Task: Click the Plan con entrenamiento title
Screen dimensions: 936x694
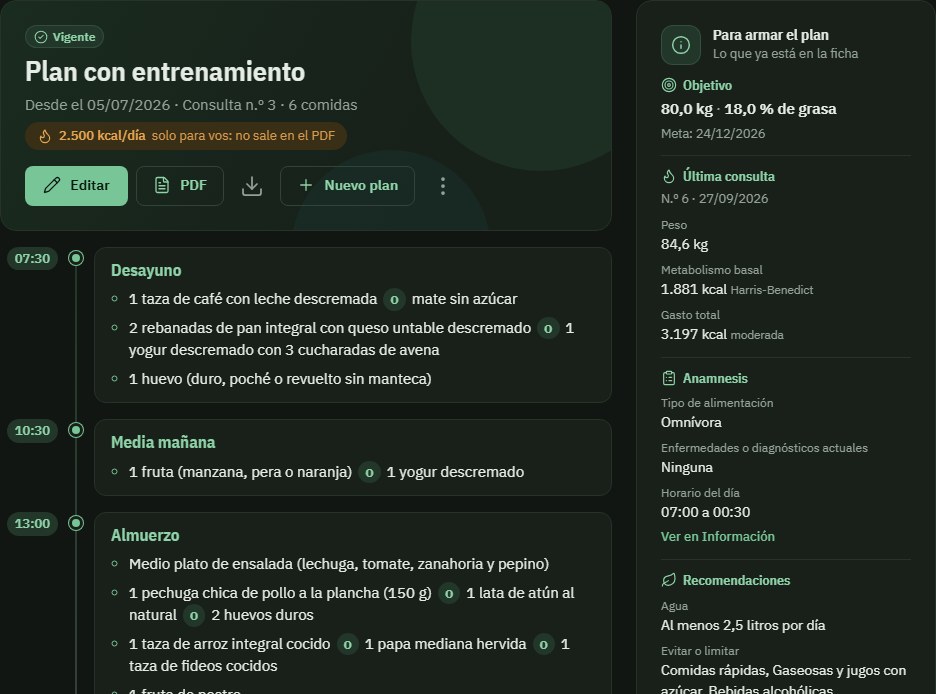Action: pyautogui.click(x=165, y=72)
